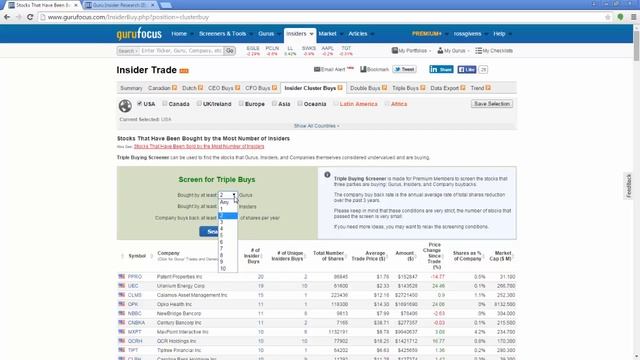Open the Feedback side tab
The image size is (640, 360).
click(x=629, y=186)
